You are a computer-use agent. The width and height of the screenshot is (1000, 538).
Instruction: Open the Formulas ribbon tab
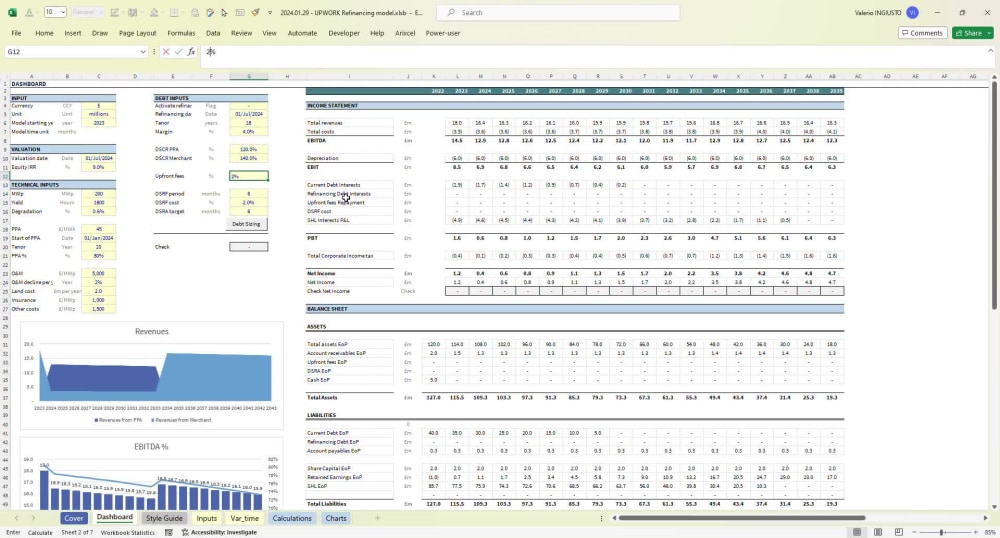(x=181, y=33)
